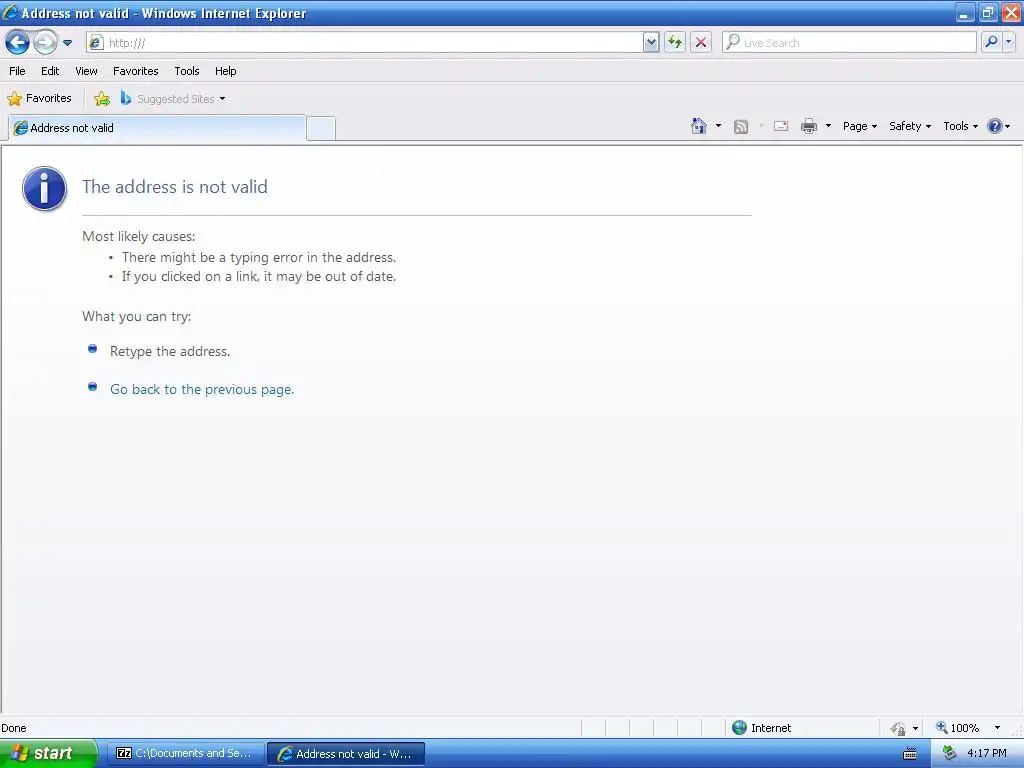Open the File menu

click(x=17, y=71)
